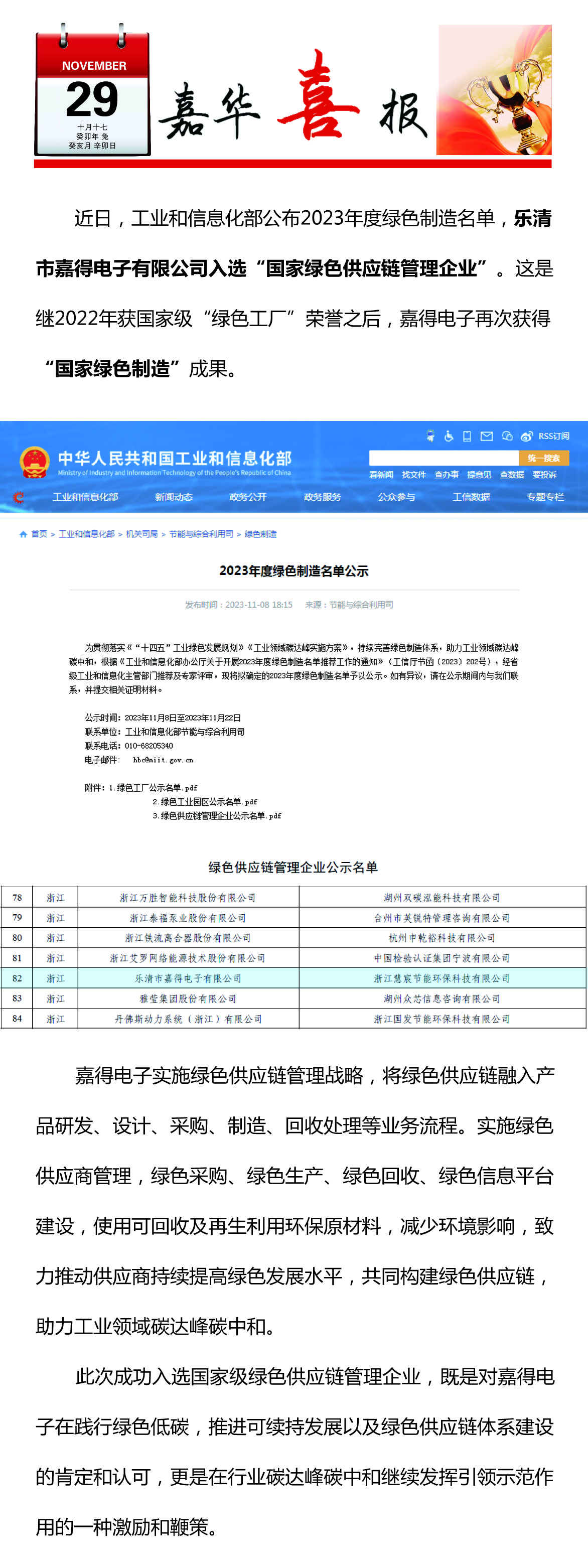This screenshot has width=588, height=1568.
Task: Click table cell 雅莹集团股份有限公司
Action: tap(188, 999)
